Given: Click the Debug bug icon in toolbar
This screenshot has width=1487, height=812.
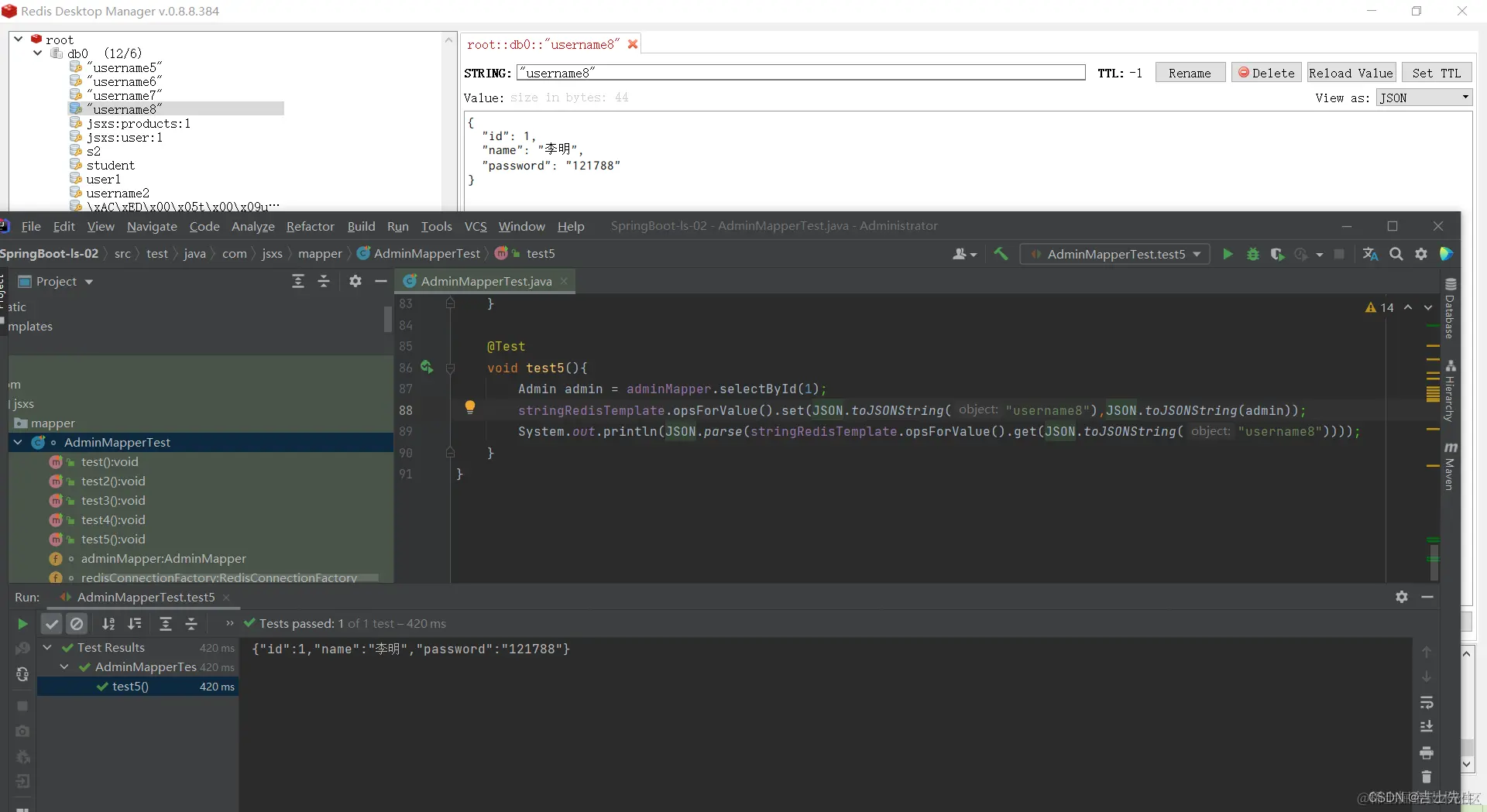Looking at the screenshot, I should coord(1252,254).
